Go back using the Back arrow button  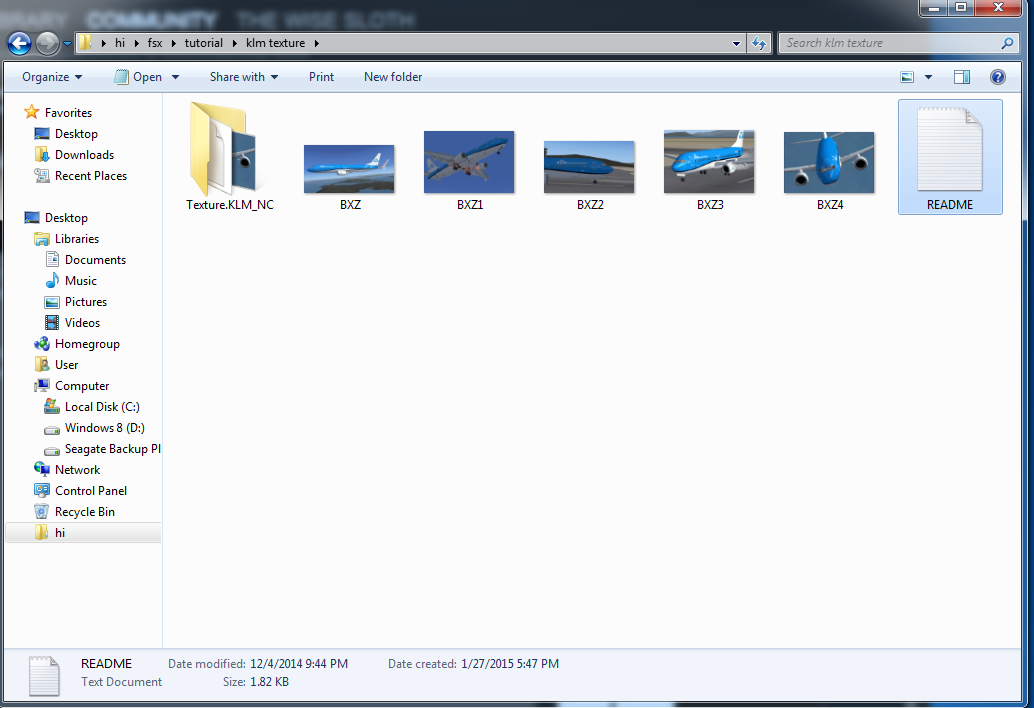tap(19, 44)
